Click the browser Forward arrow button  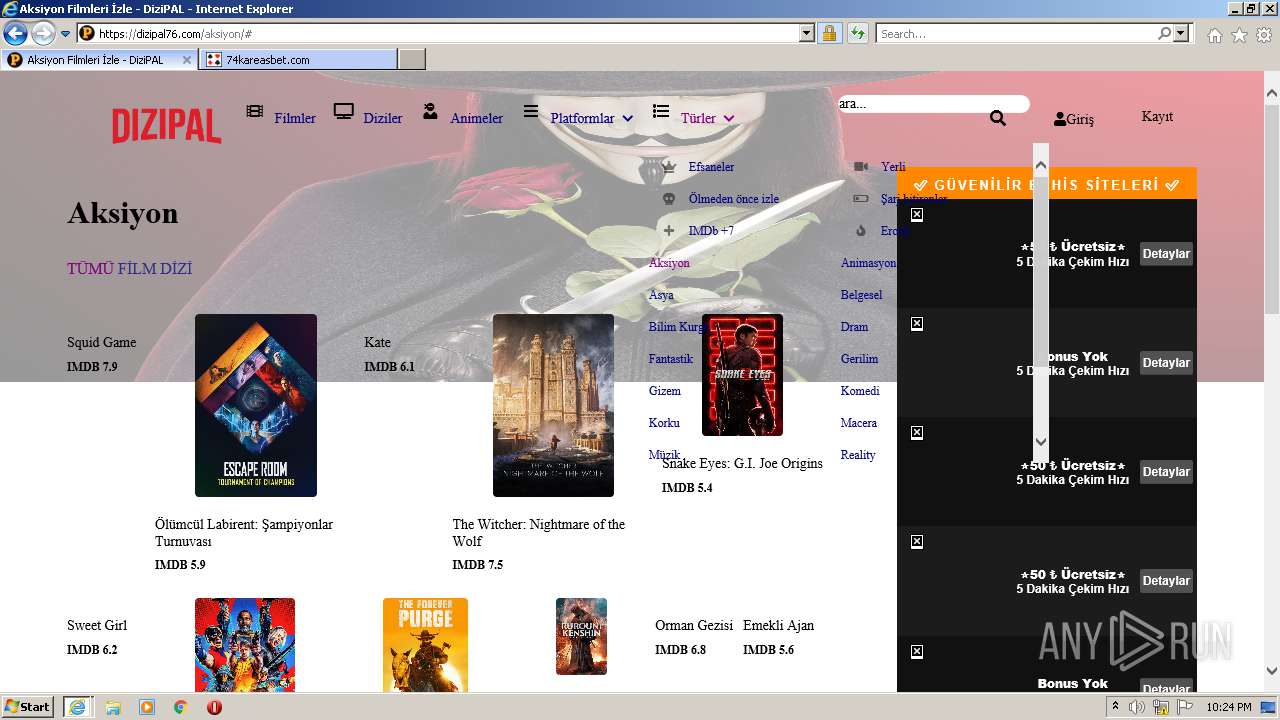43,34
